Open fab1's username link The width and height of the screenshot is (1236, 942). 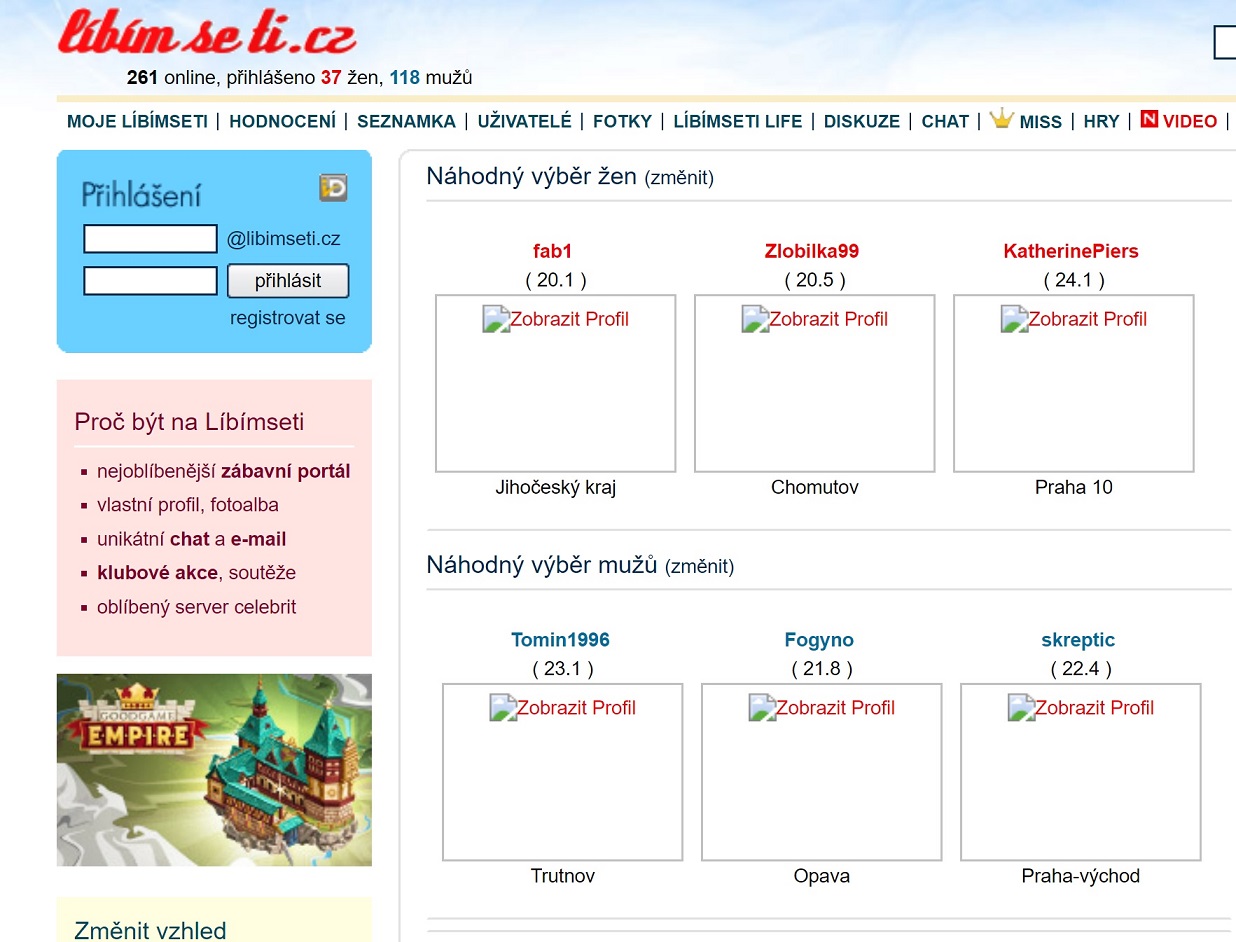click(x=553, y=251)
